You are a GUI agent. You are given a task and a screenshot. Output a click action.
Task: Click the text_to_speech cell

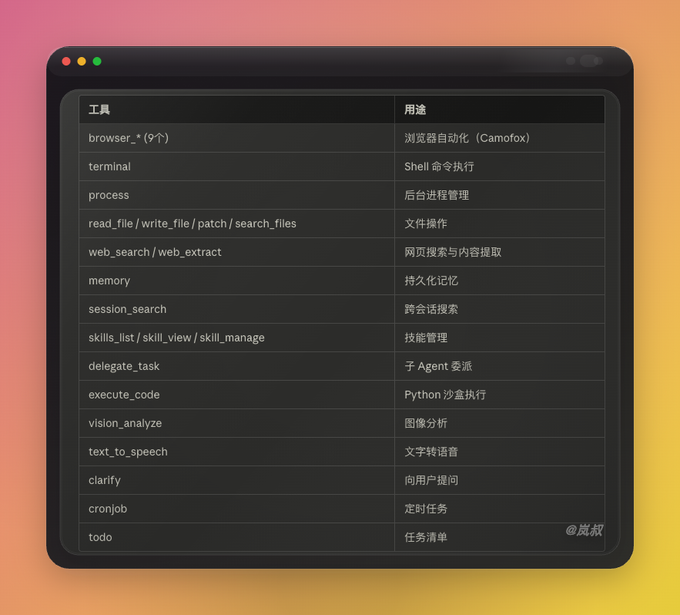coord(237,451)
